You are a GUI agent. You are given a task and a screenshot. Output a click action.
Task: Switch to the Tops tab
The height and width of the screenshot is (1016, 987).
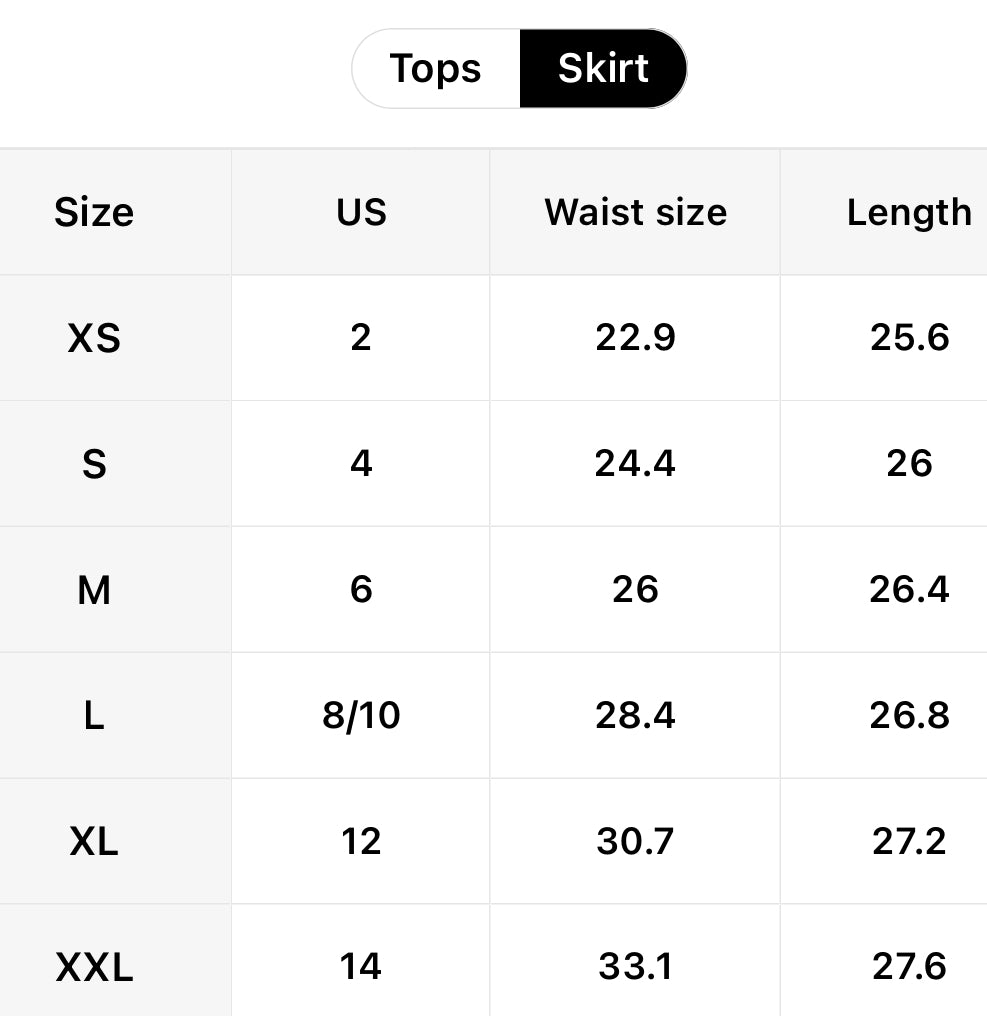coord(434,68)
